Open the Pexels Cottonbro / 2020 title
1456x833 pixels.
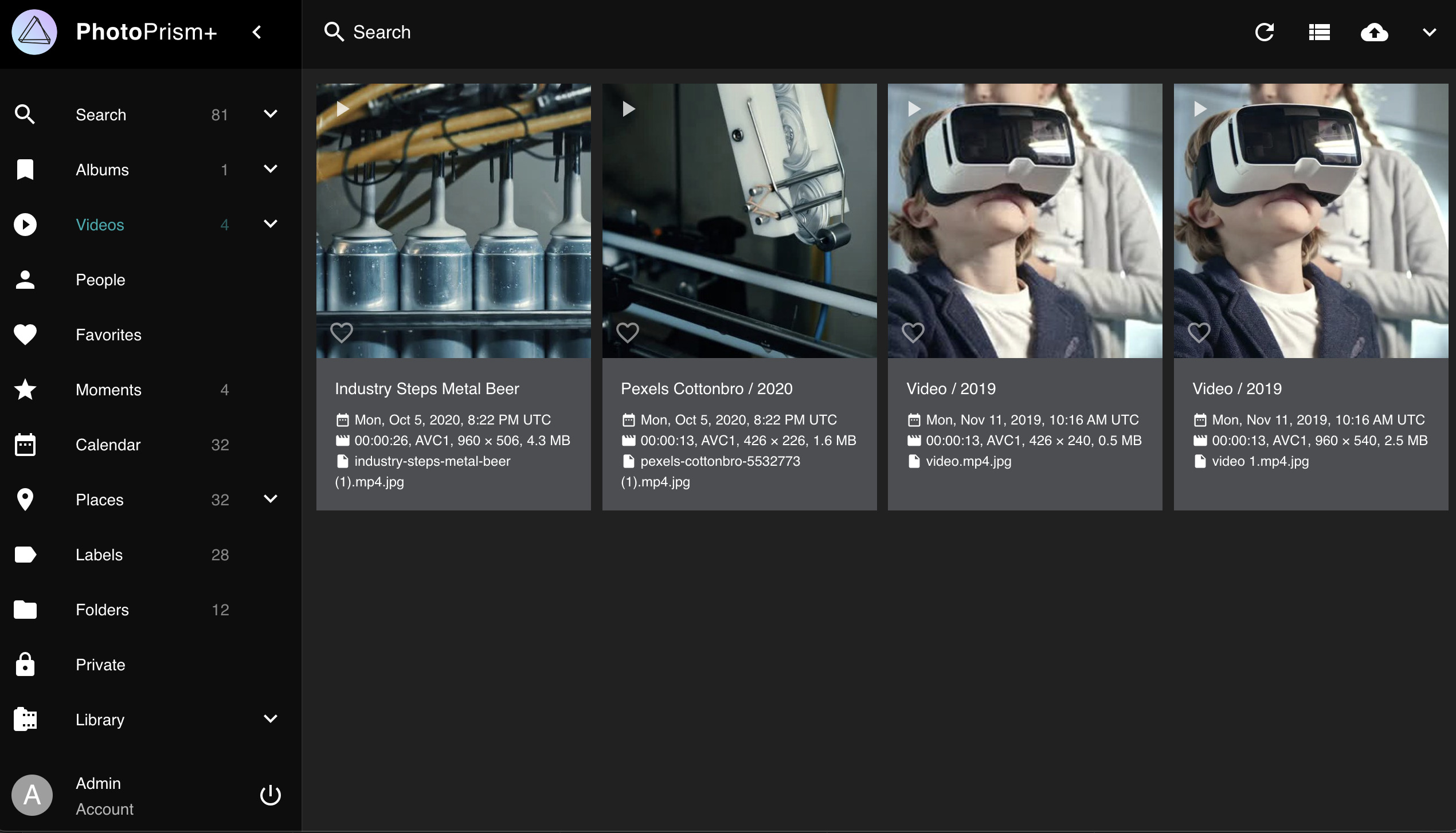[x=706, y=388]
